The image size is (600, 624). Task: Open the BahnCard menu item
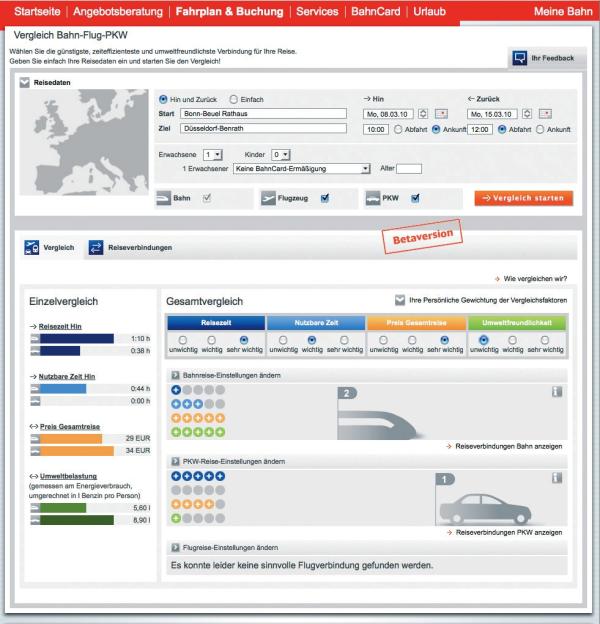(x=376, y=12)
